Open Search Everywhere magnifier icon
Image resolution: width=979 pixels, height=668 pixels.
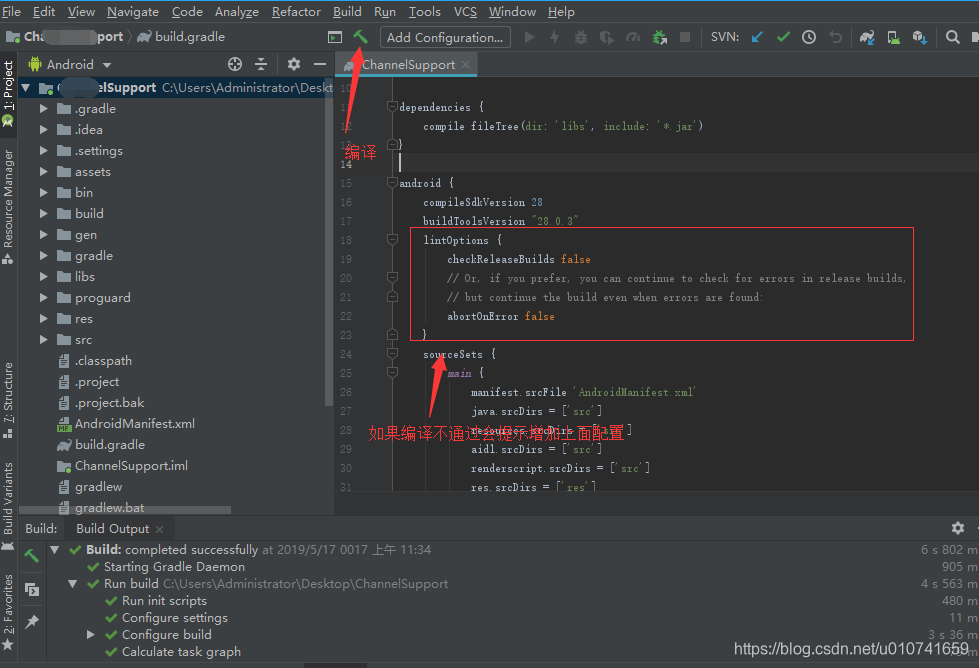click(x=951, y=36)
